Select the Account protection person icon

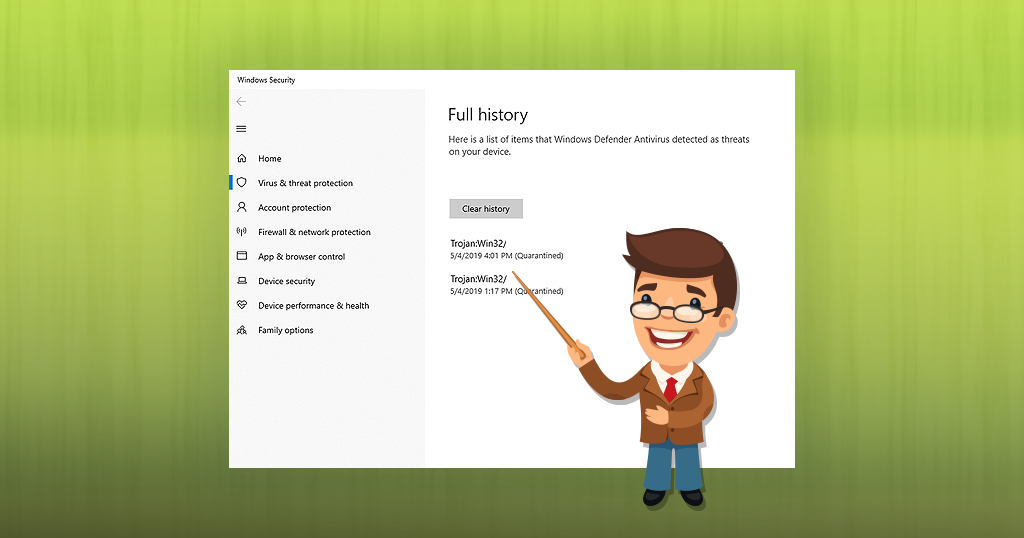click(x=241, y=208)
